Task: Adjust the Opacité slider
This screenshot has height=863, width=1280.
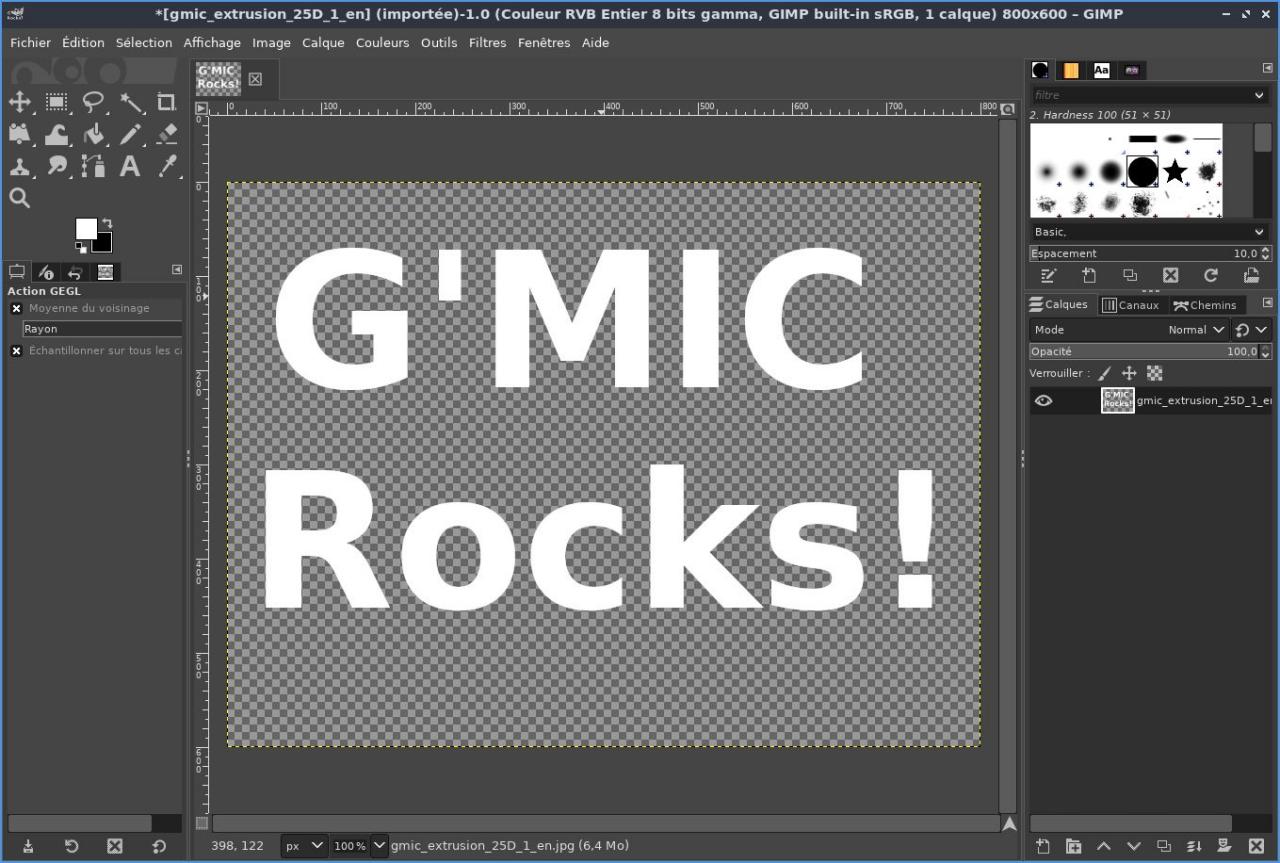Action: coord(1143,352)
